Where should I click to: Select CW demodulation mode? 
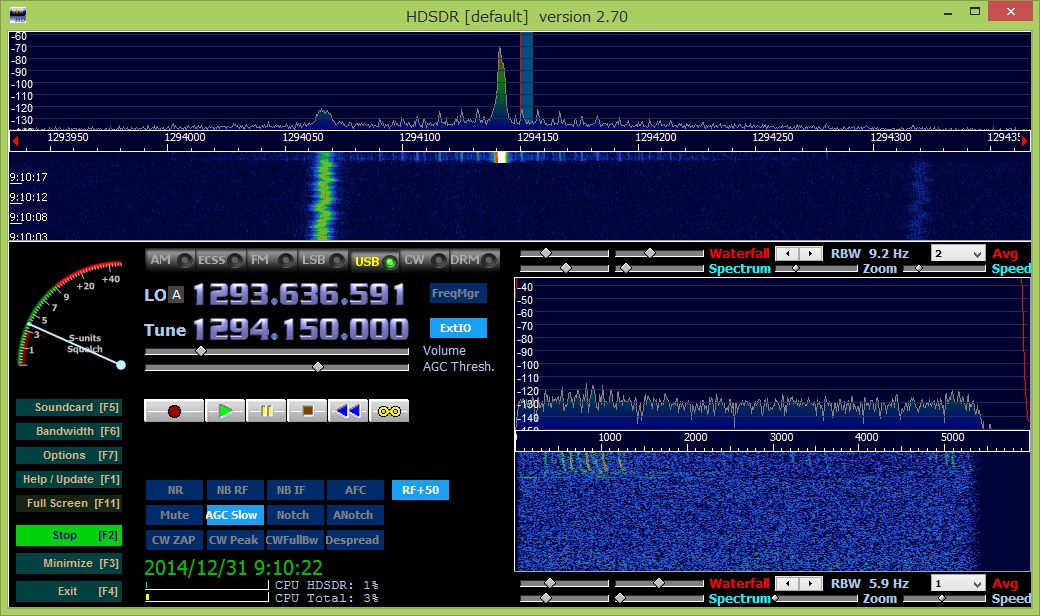tap(424, 260)
